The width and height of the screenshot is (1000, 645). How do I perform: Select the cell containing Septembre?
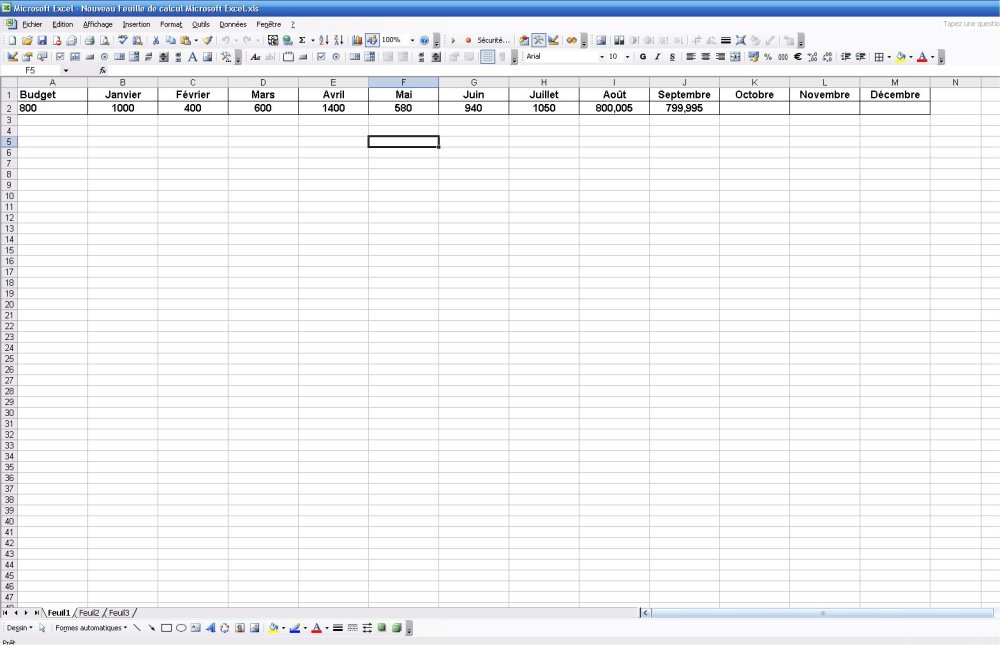pyautogui.click(x=684, y=95)
